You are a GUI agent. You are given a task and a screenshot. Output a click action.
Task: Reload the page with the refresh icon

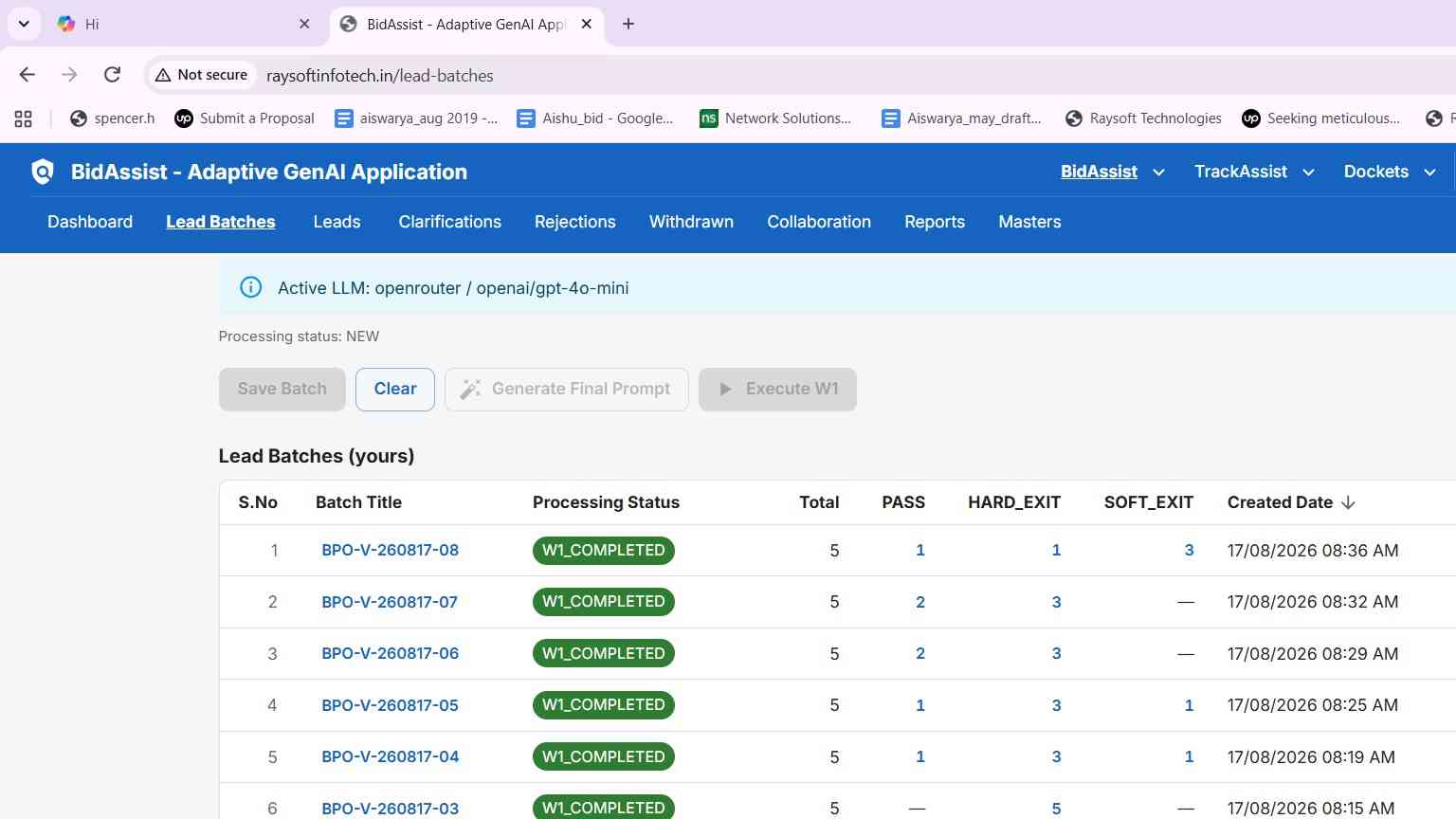(x=112, y=75)
